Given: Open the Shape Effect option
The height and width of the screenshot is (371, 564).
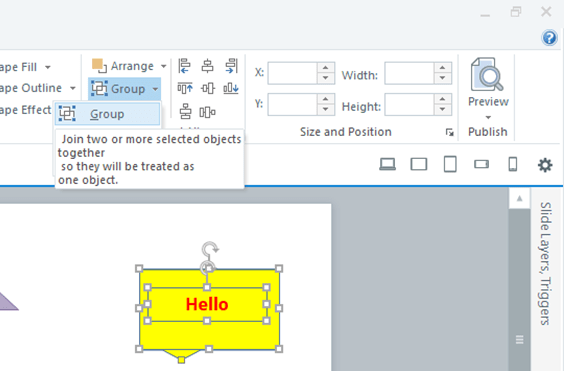Looking at the screenshot, I should (25, 110).
